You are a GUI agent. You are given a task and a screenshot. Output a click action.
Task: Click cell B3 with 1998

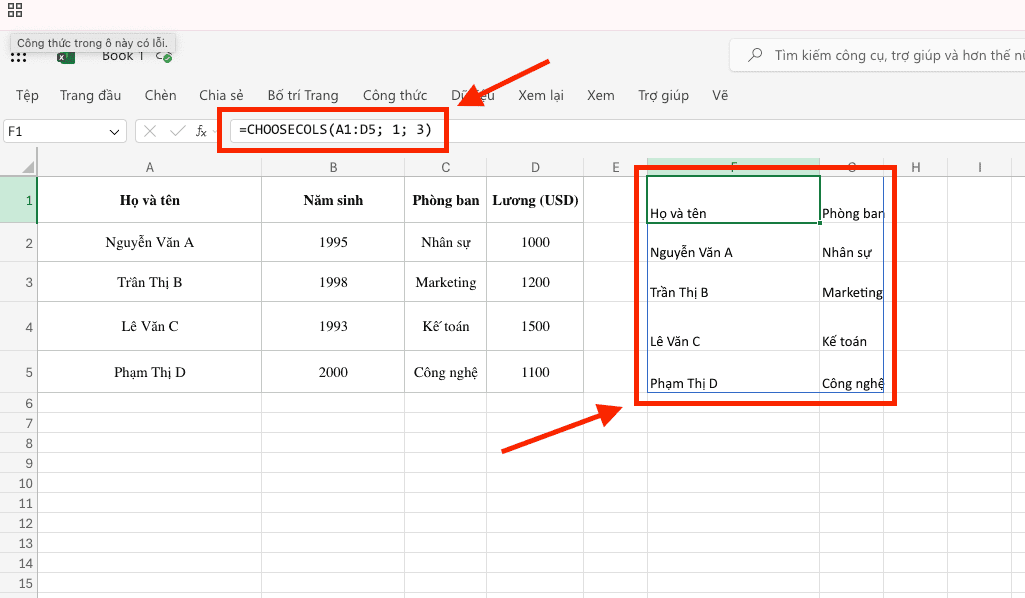click(333, 282)
